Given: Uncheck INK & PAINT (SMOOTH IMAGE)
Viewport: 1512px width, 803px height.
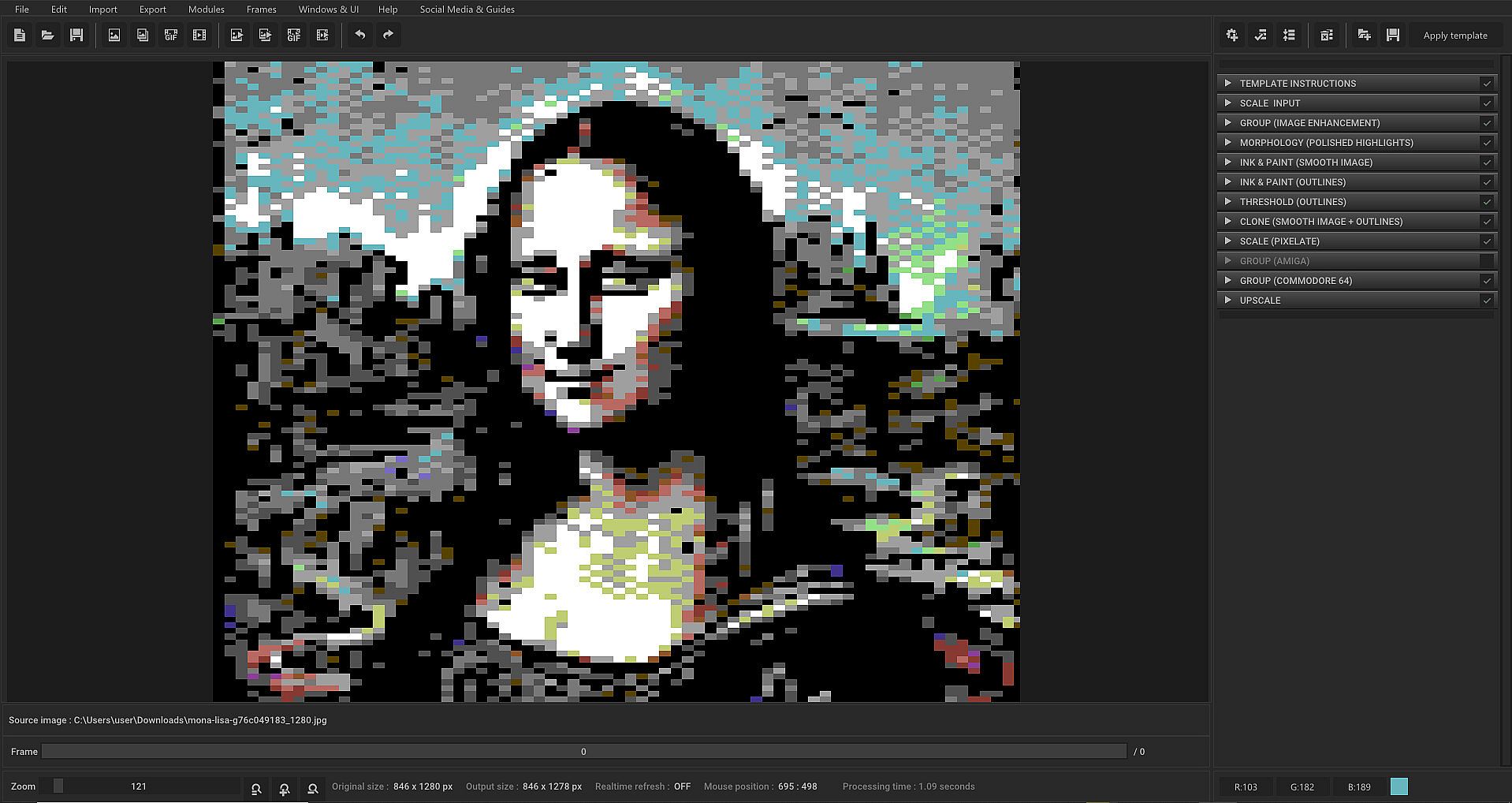Looking at the screenshot, I should point(1487,162).
